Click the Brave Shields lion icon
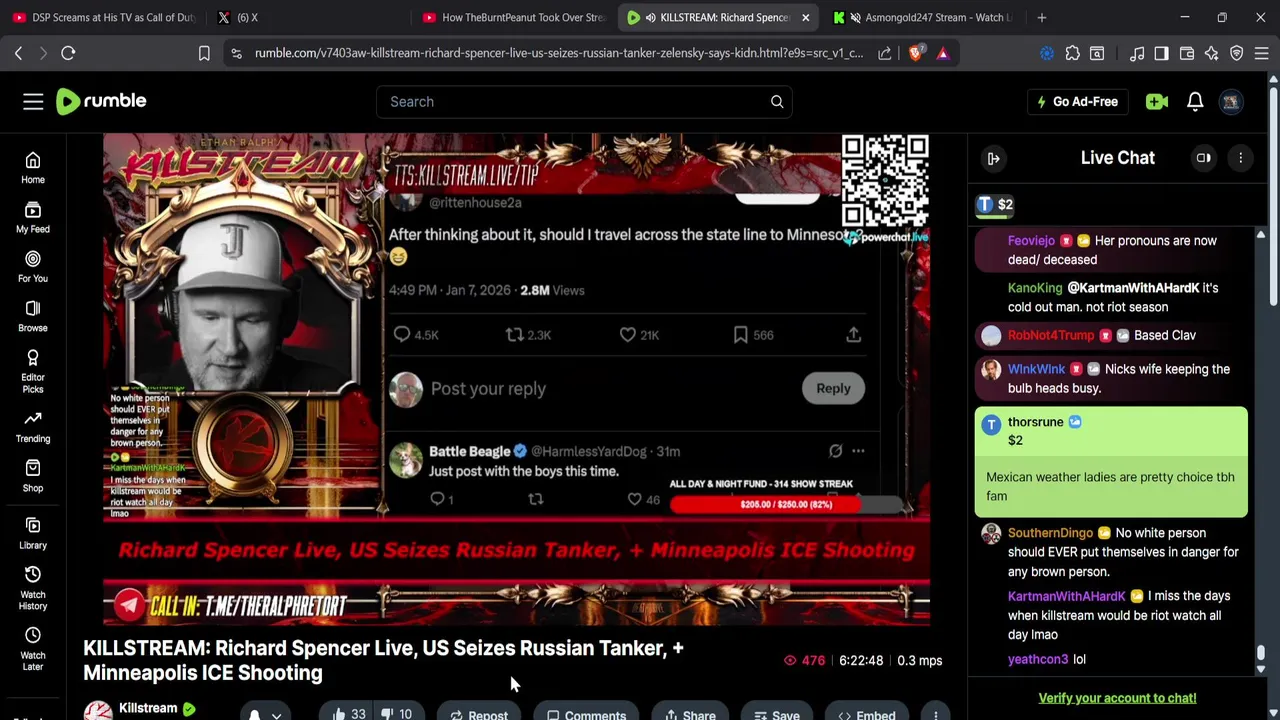 point(915,53)
